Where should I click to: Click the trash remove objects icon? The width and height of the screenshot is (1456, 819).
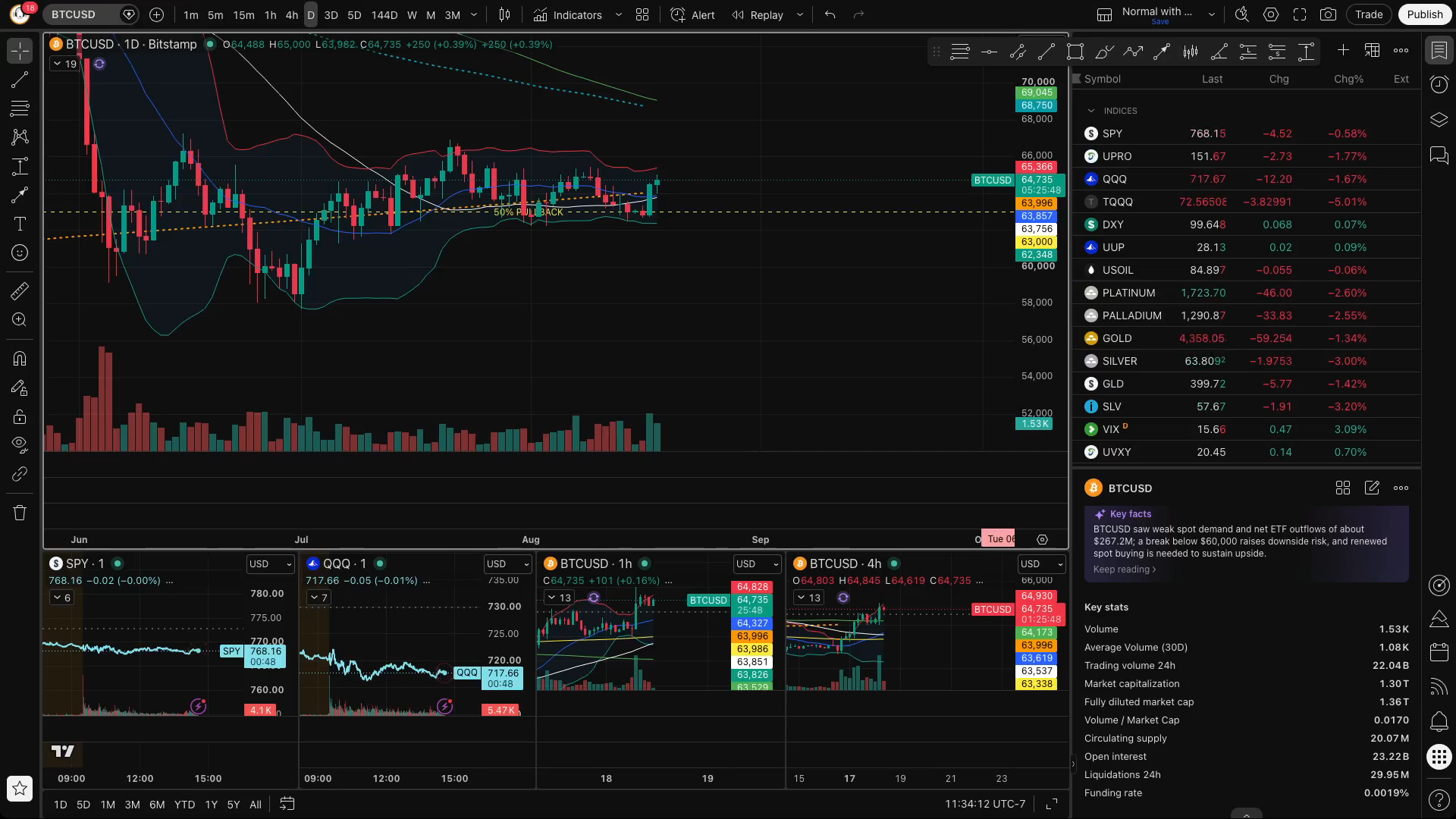(20, 513)
